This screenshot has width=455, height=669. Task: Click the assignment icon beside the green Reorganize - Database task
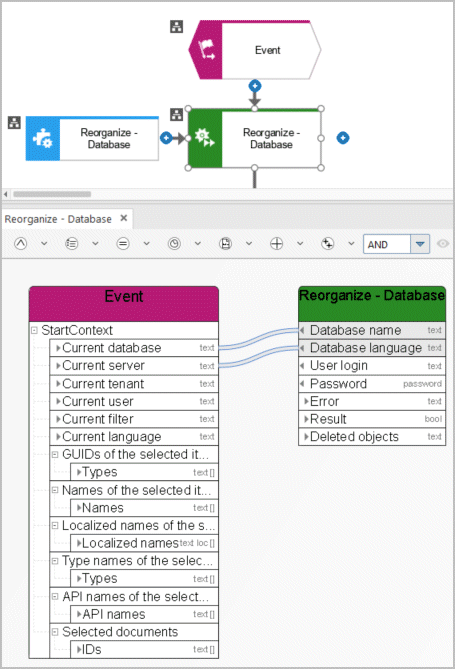pos(176,114)
